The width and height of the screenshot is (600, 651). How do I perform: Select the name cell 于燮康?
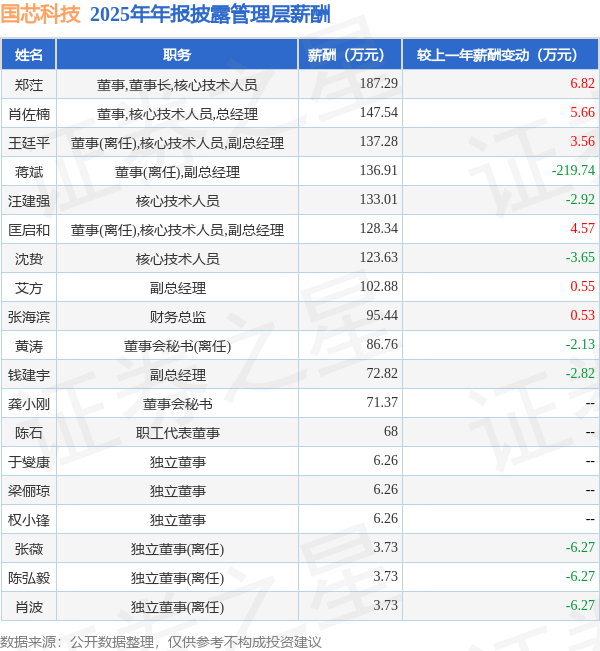(x=29, y=462)
